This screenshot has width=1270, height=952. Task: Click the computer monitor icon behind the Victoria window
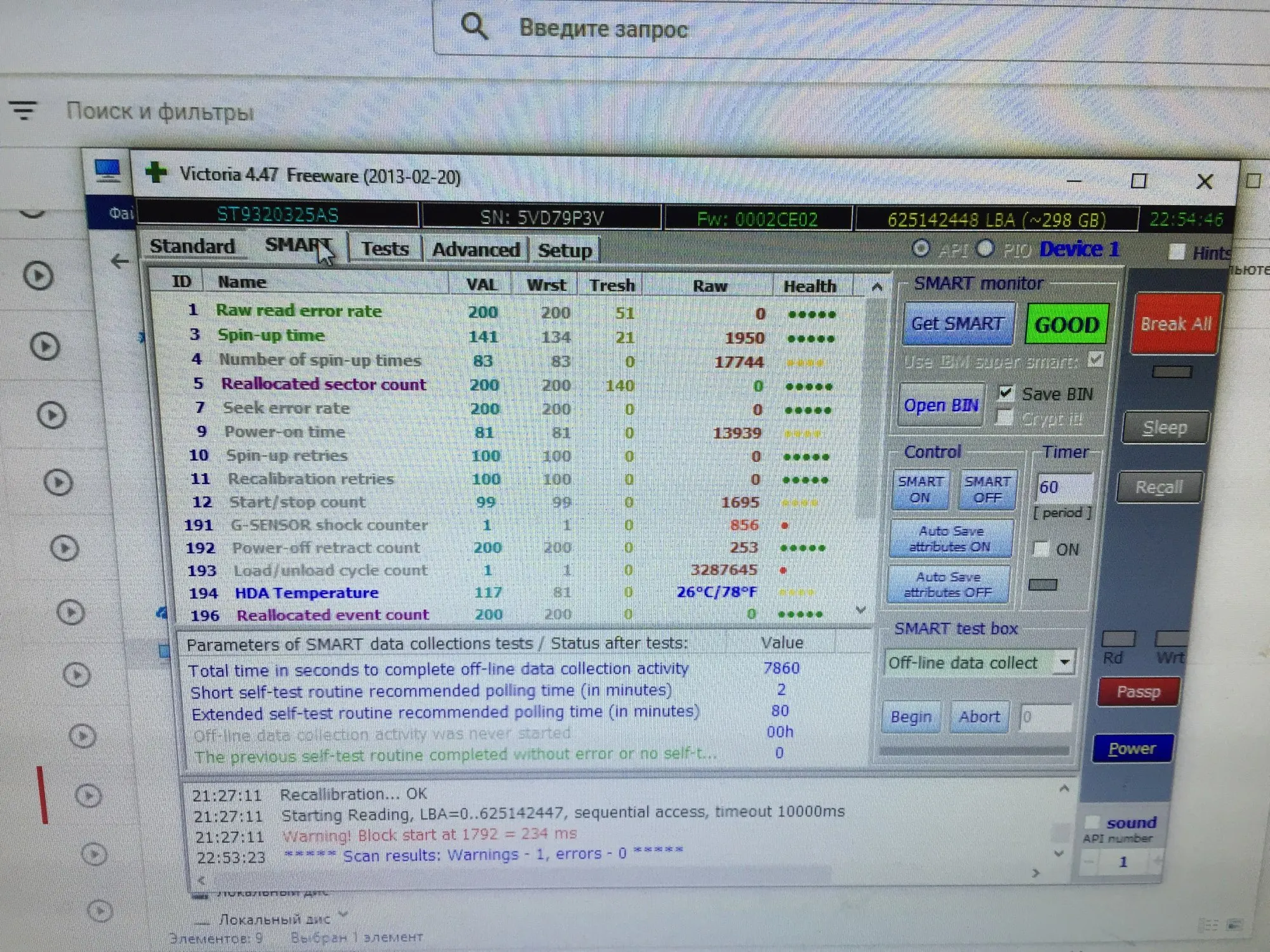point(107,170)
